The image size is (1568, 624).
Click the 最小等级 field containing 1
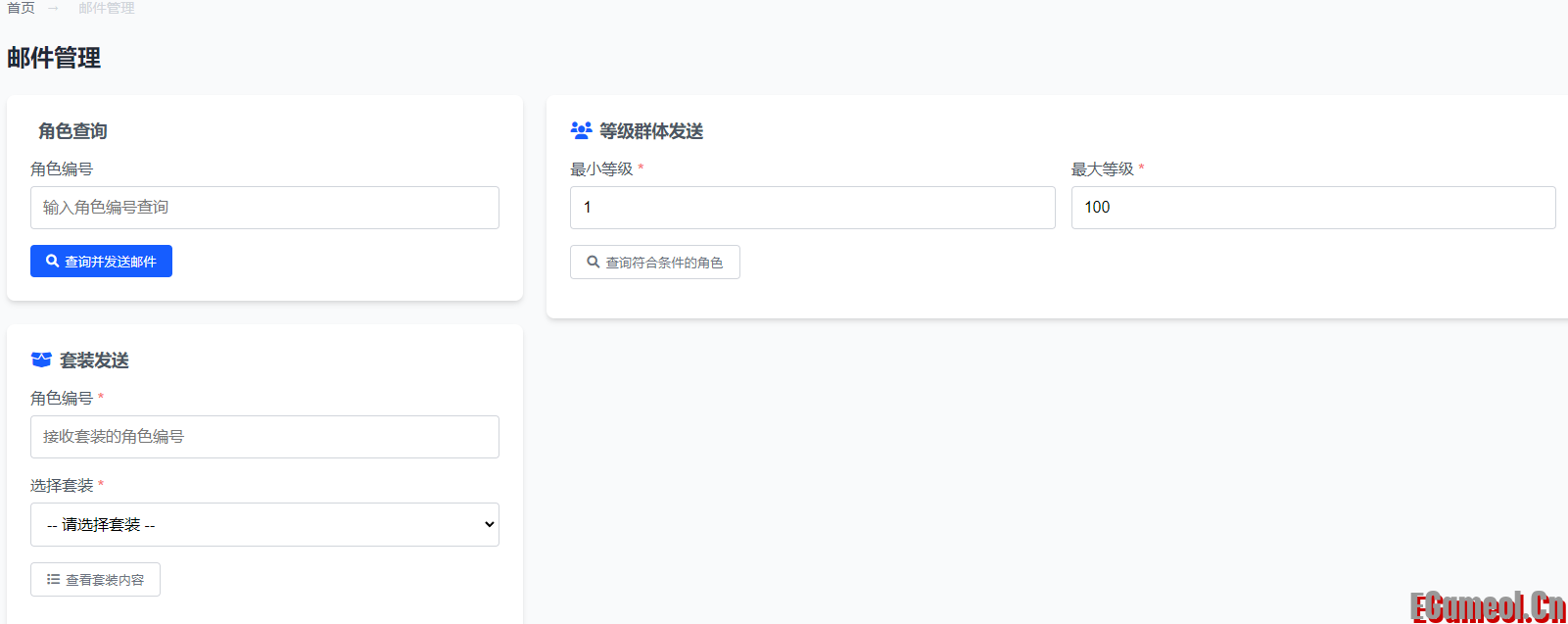[x=812, y=208]
